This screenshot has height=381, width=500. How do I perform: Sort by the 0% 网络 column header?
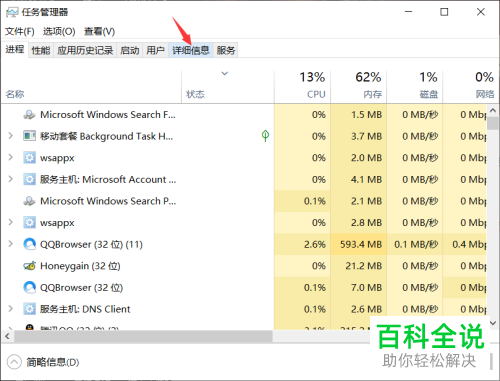[x=470, y=87]
